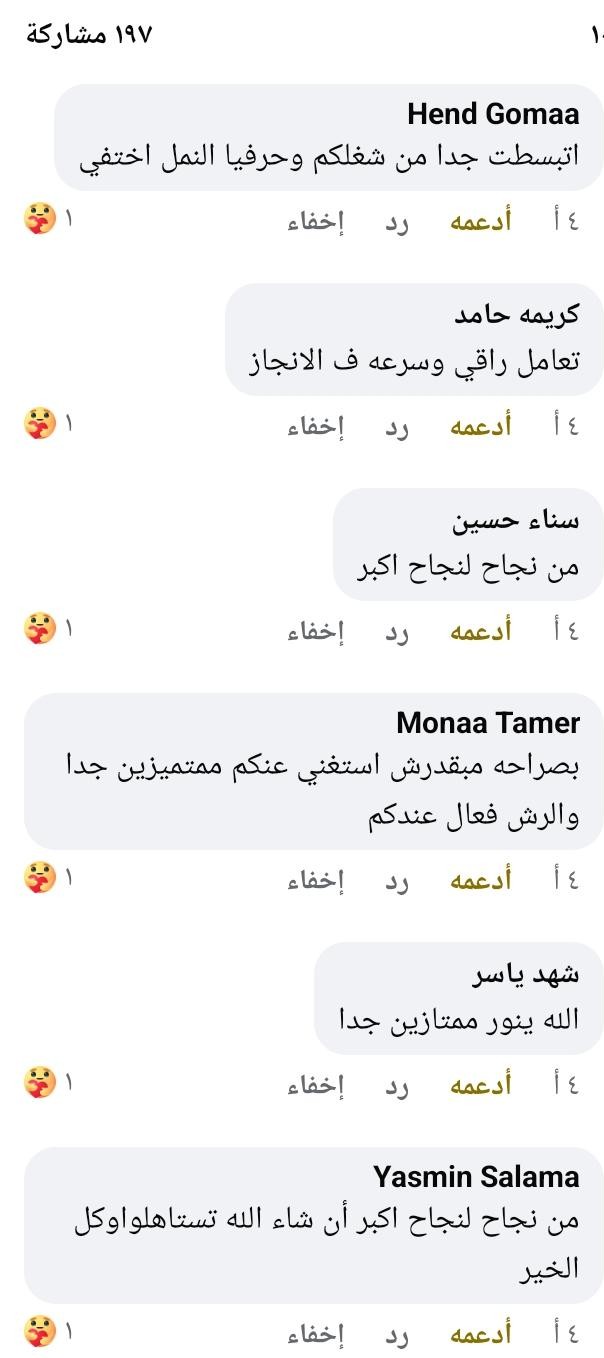Toggle أدعمه reaction on Monaa Tamer's comment

[x=480, y=880]
